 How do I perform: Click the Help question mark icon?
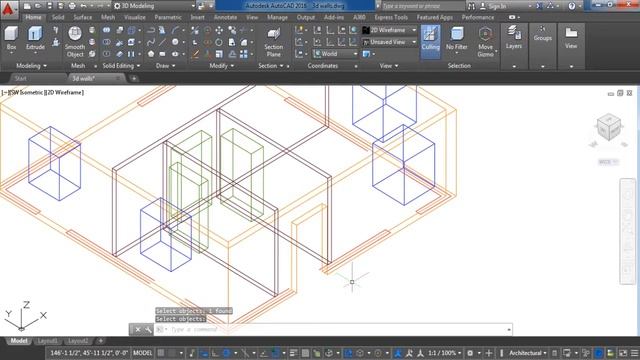571,6
